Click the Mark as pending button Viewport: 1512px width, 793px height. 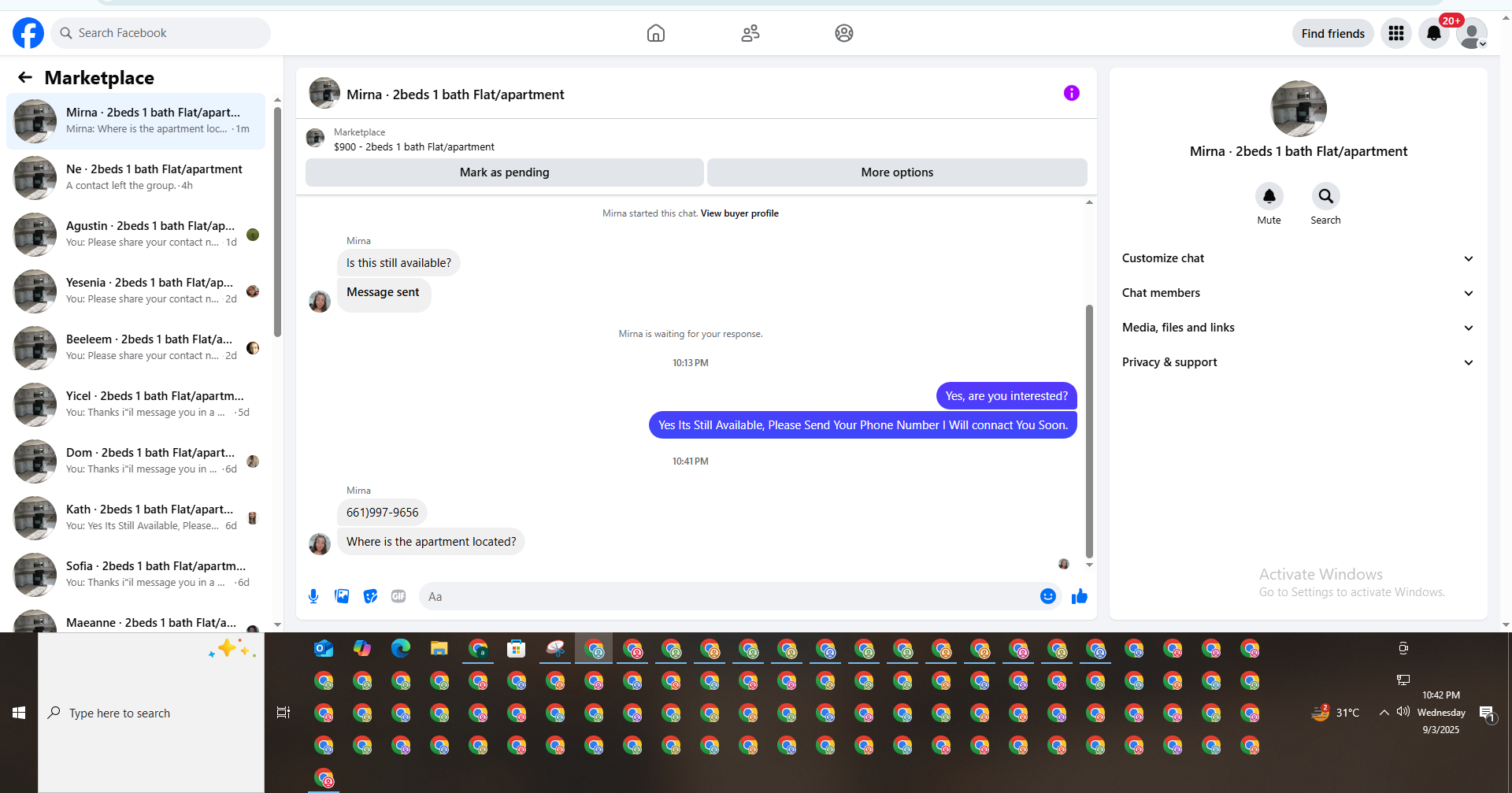505,172
